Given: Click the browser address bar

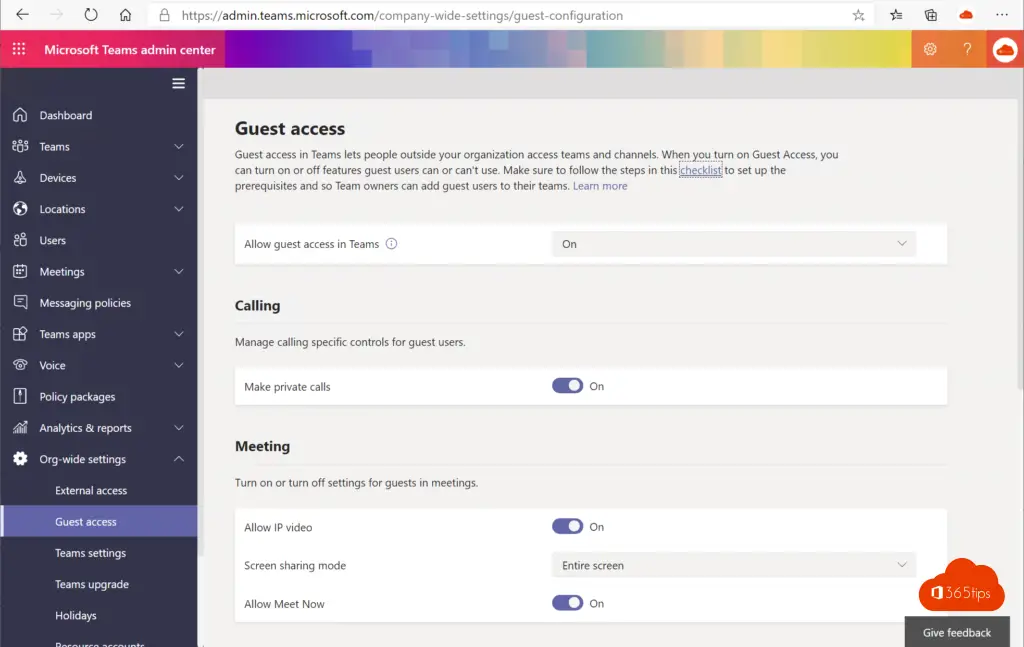Looking at the screenshot, I should [500, 16].
